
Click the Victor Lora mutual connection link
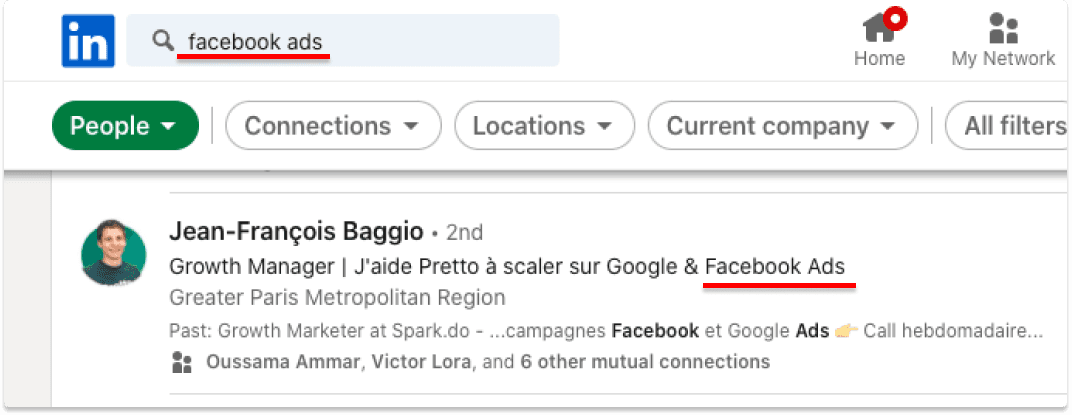click(x=421, y=362)
